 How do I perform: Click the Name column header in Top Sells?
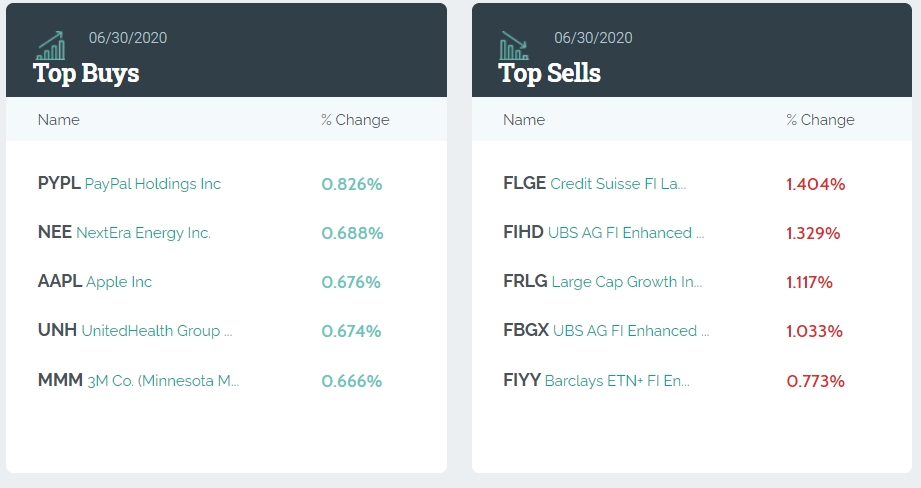point(524,120)
